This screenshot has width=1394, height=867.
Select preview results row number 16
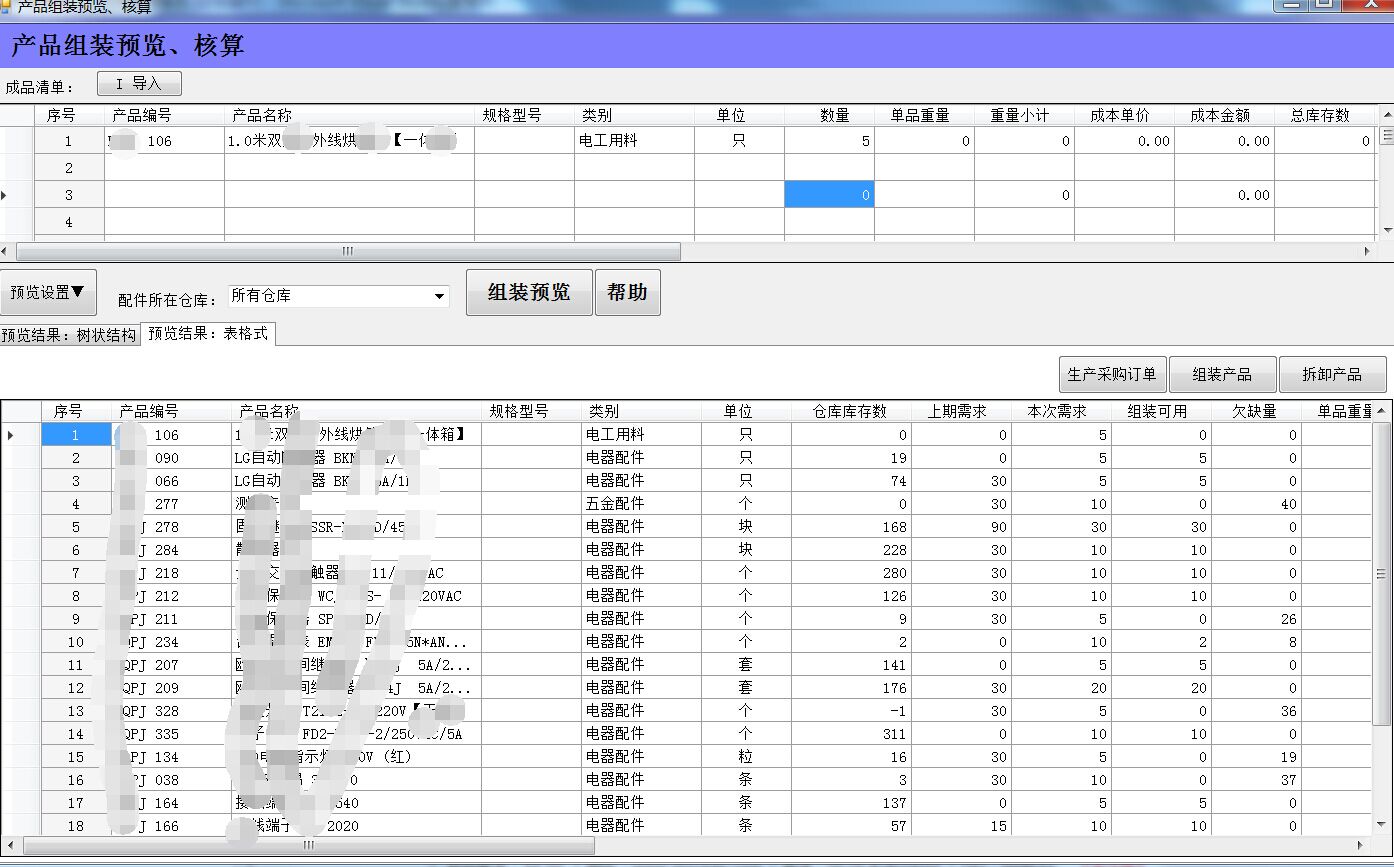[76, 780]
